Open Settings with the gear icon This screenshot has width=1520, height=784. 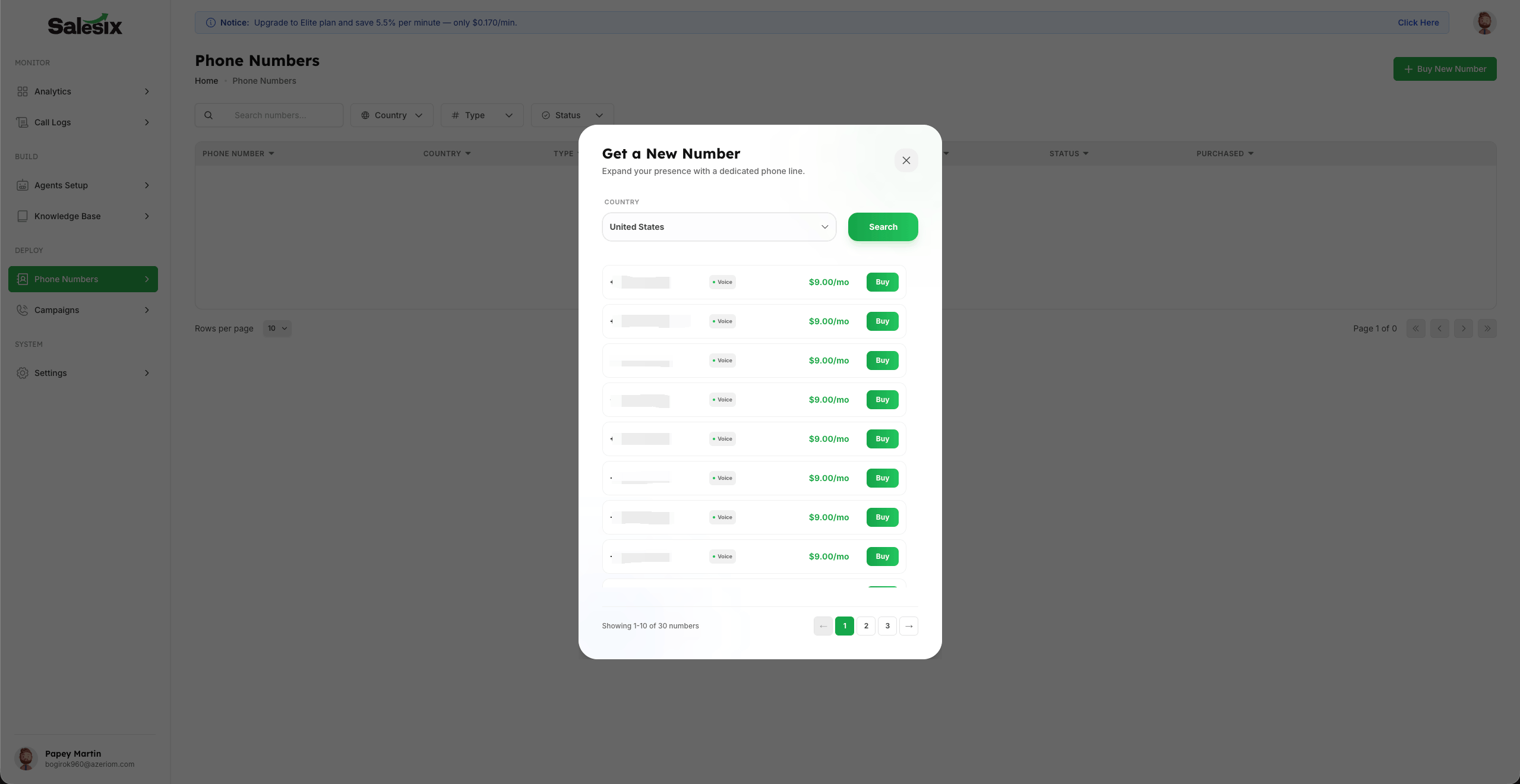[22, 372]
